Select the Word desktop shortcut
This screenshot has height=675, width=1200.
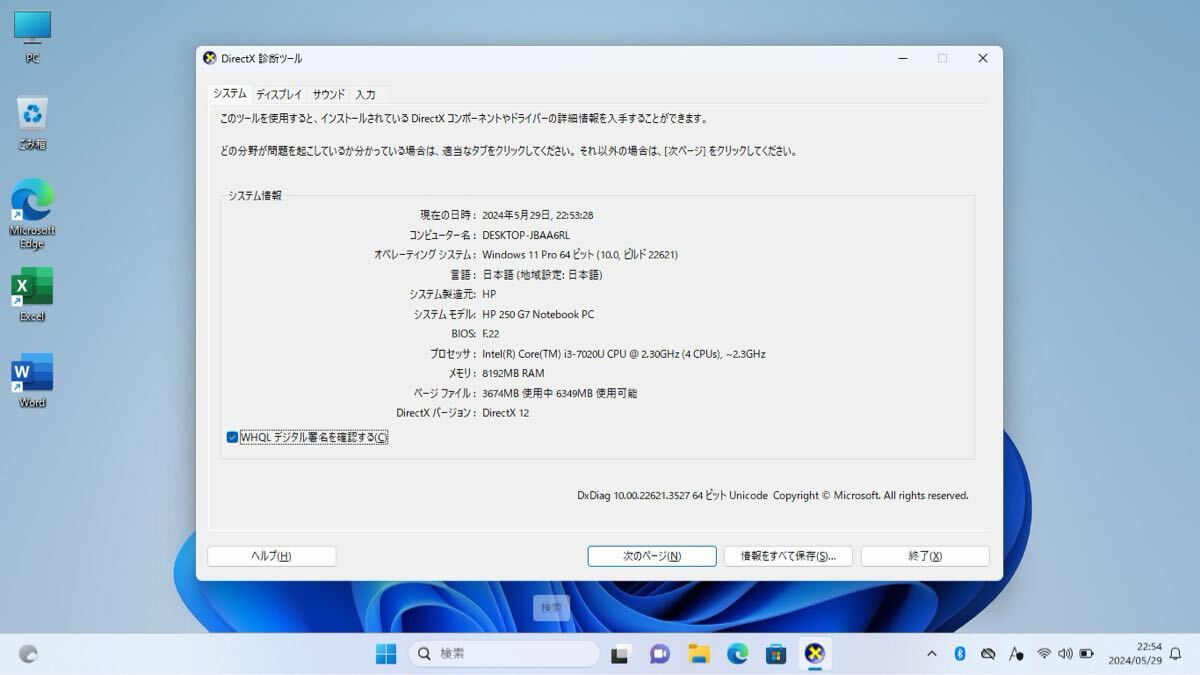tap(32, 381)
